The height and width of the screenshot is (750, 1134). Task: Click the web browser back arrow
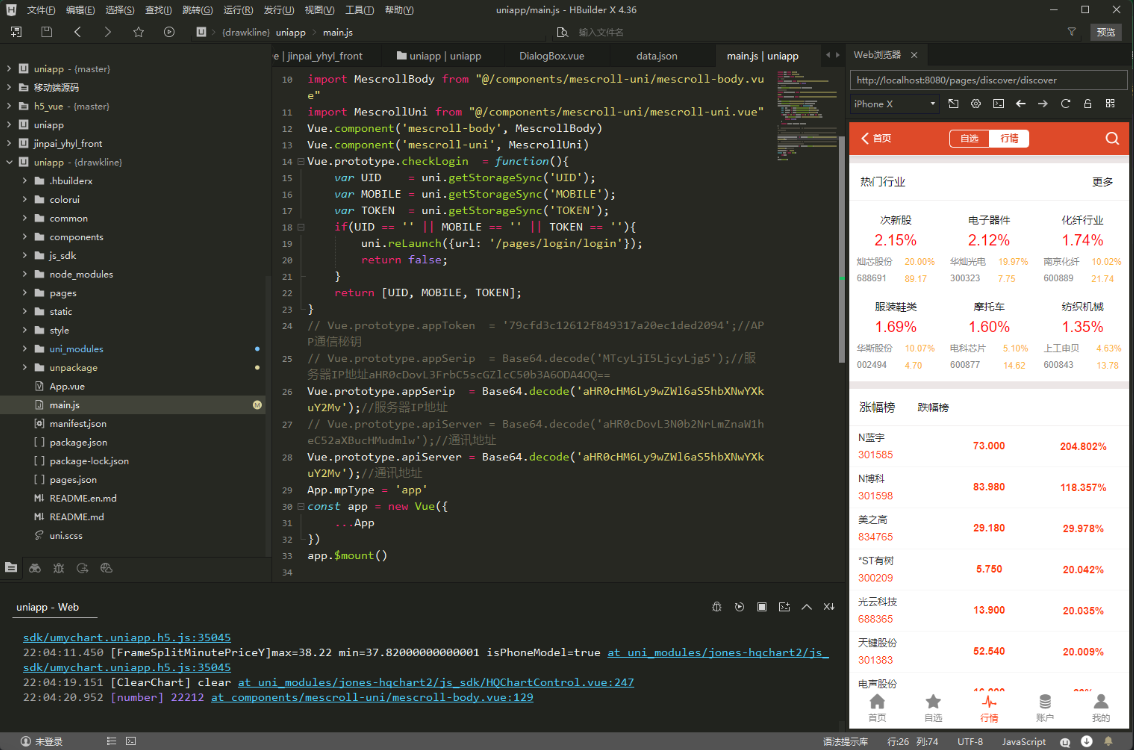tap(1020, 103)
